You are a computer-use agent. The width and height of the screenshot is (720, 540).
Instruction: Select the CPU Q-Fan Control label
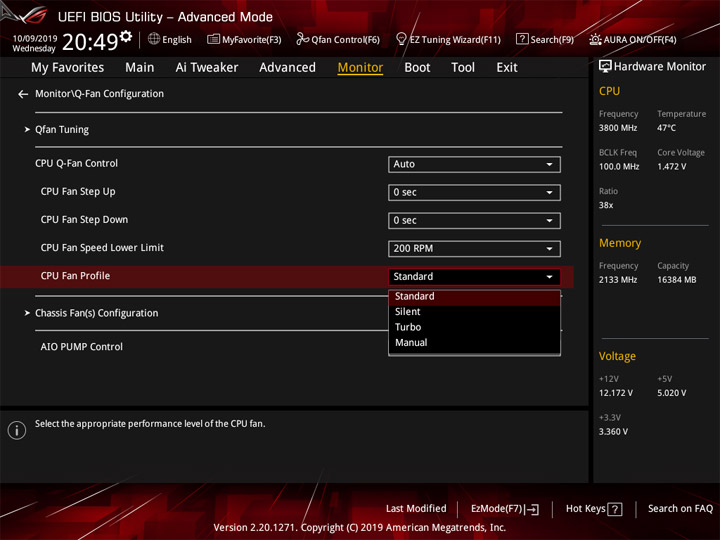[76, 163]
